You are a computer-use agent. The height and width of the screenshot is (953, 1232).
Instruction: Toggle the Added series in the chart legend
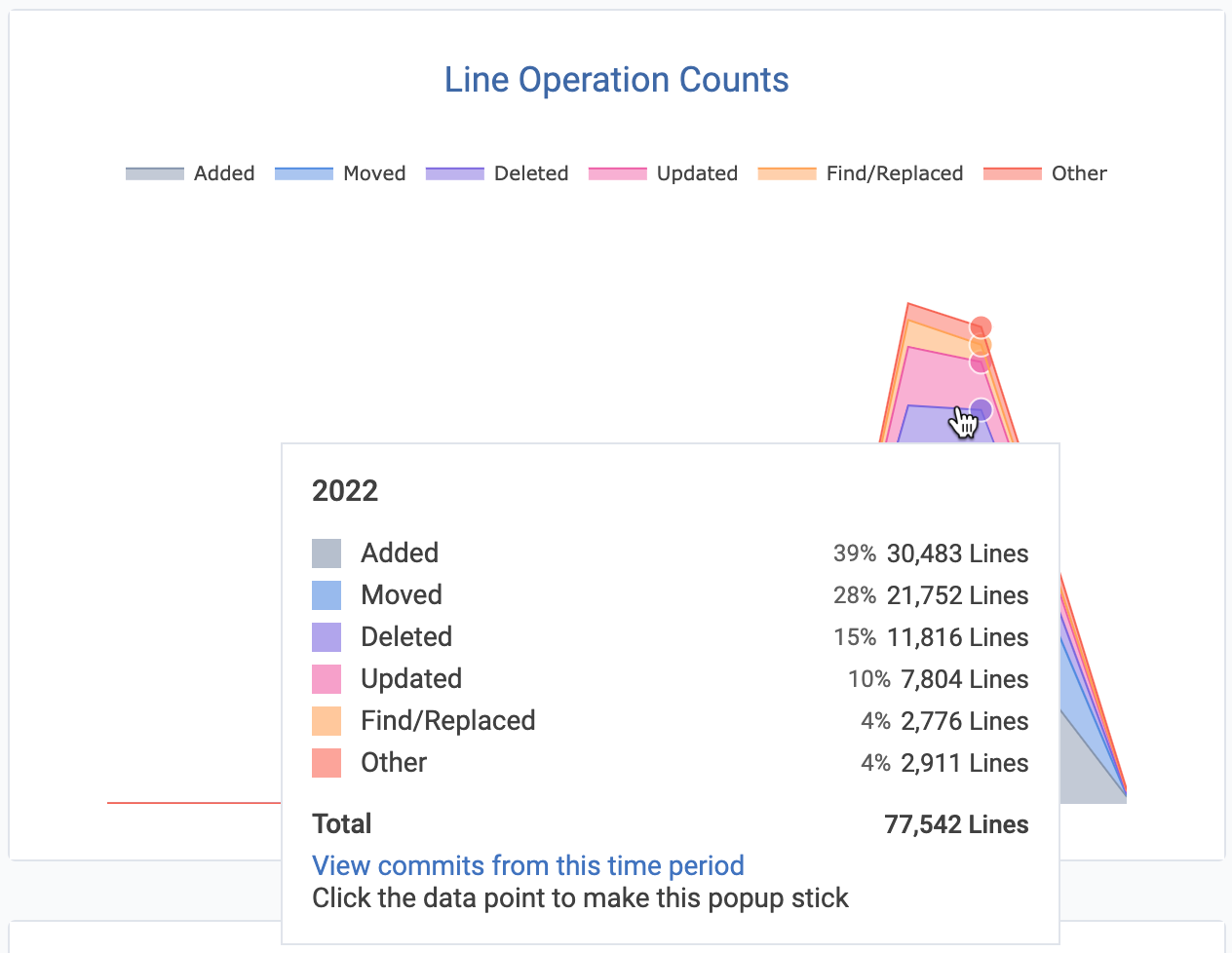point(191,173)
